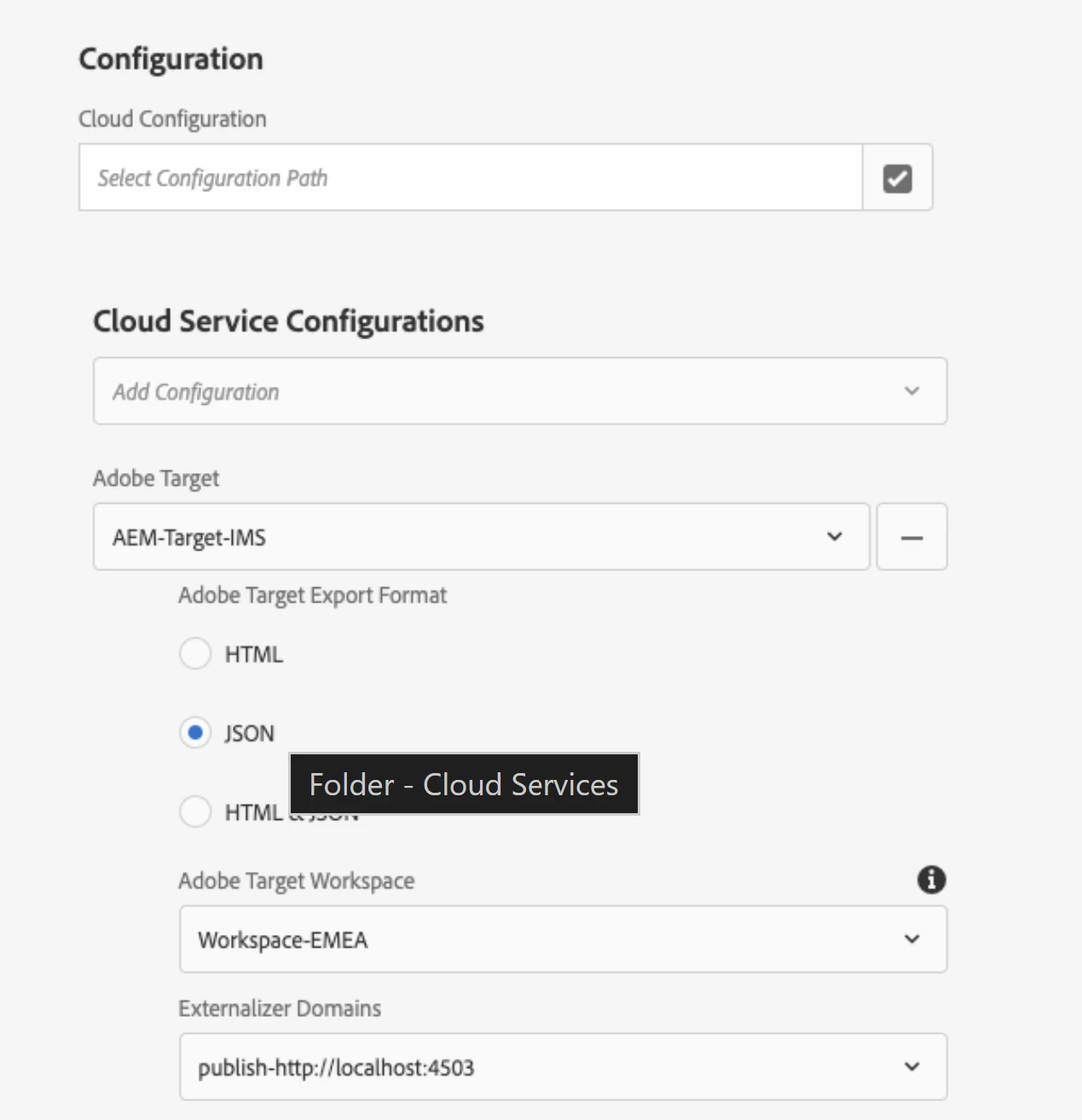This screenshot has height=1120, width=1082.
Task: Click the Cloud Service Configurations heading
Action: tap(288, 321)
